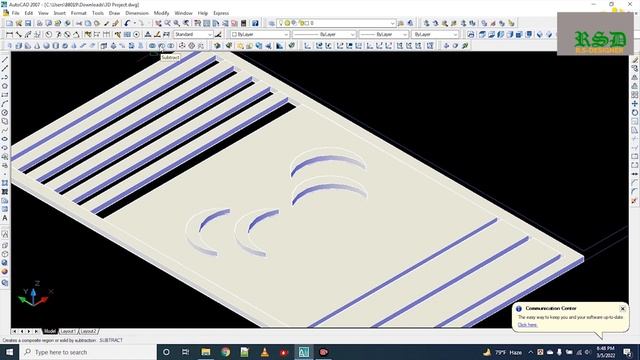Screen dimensions: 640x360
Task: Click the New drawing icon
Action: (x=9, y=23)
